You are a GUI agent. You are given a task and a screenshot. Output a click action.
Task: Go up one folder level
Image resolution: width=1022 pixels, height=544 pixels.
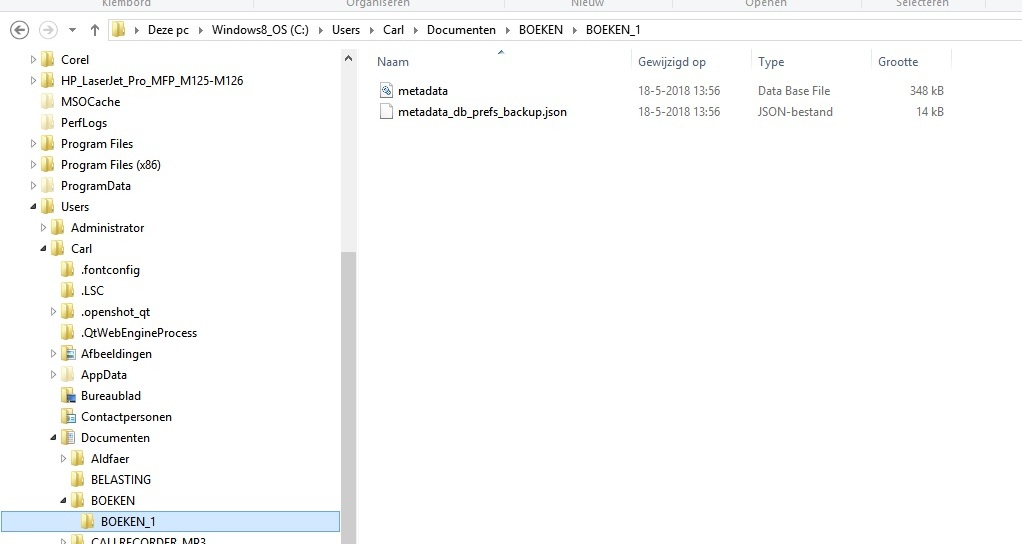(x=95, y=30)
